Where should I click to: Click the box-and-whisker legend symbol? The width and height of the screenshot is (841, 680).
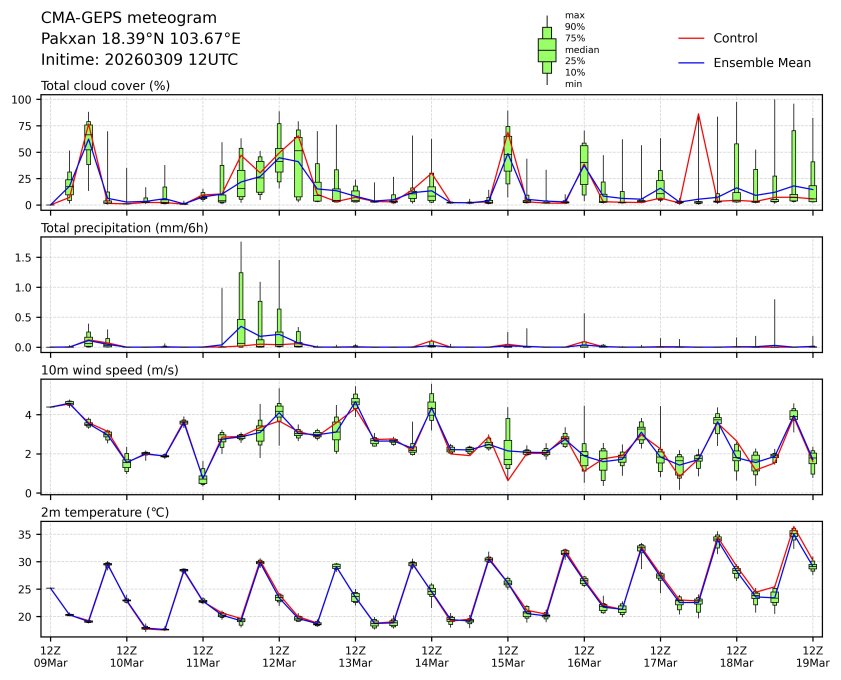tap(547, 50)
